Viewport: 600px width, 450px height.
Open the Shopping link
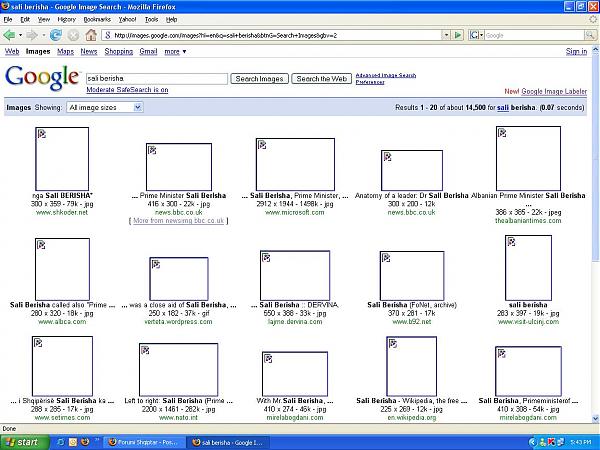[119, 51]
